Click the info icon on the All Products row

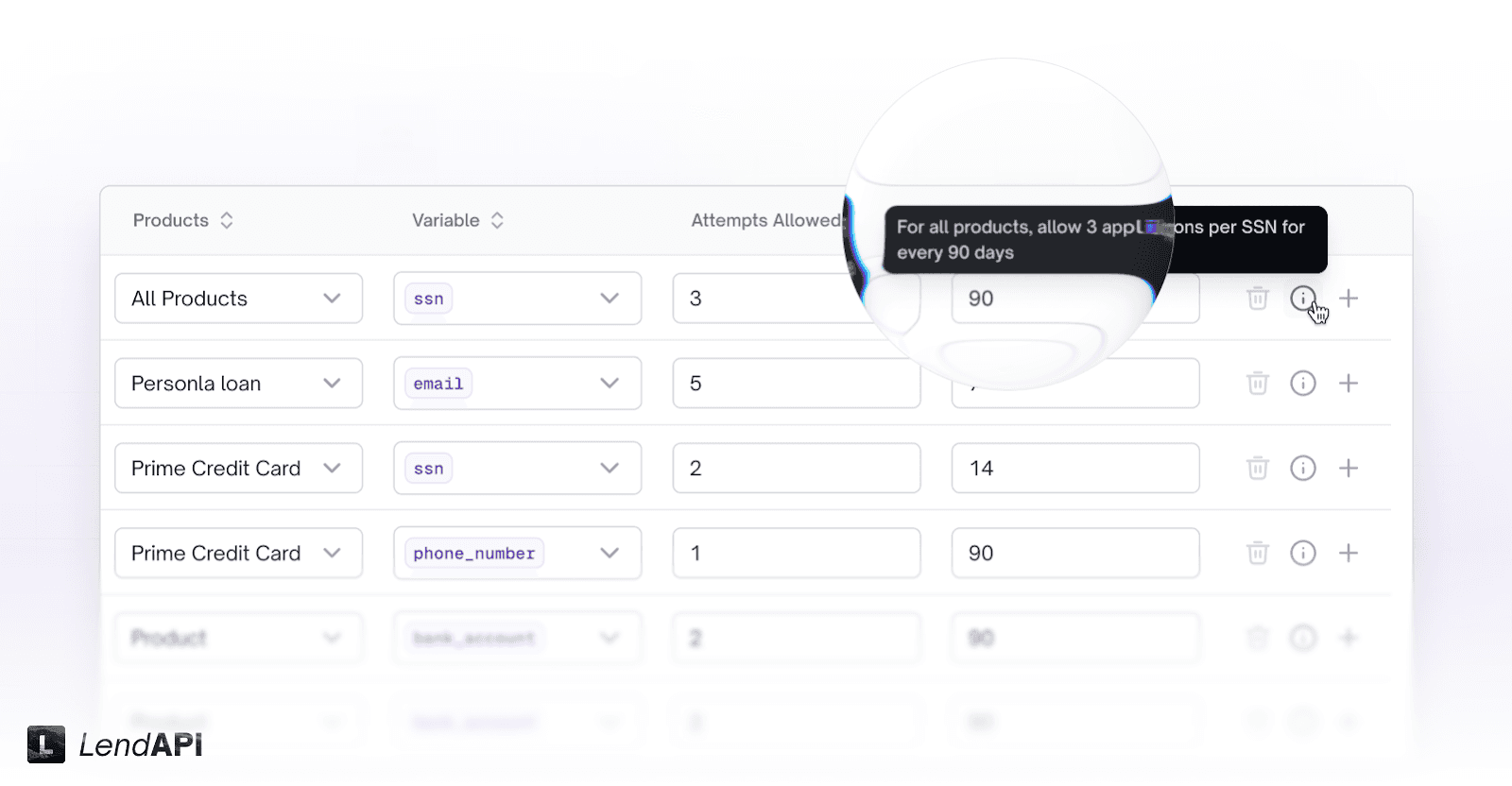pyautogui.click(x=1304, y=298)
